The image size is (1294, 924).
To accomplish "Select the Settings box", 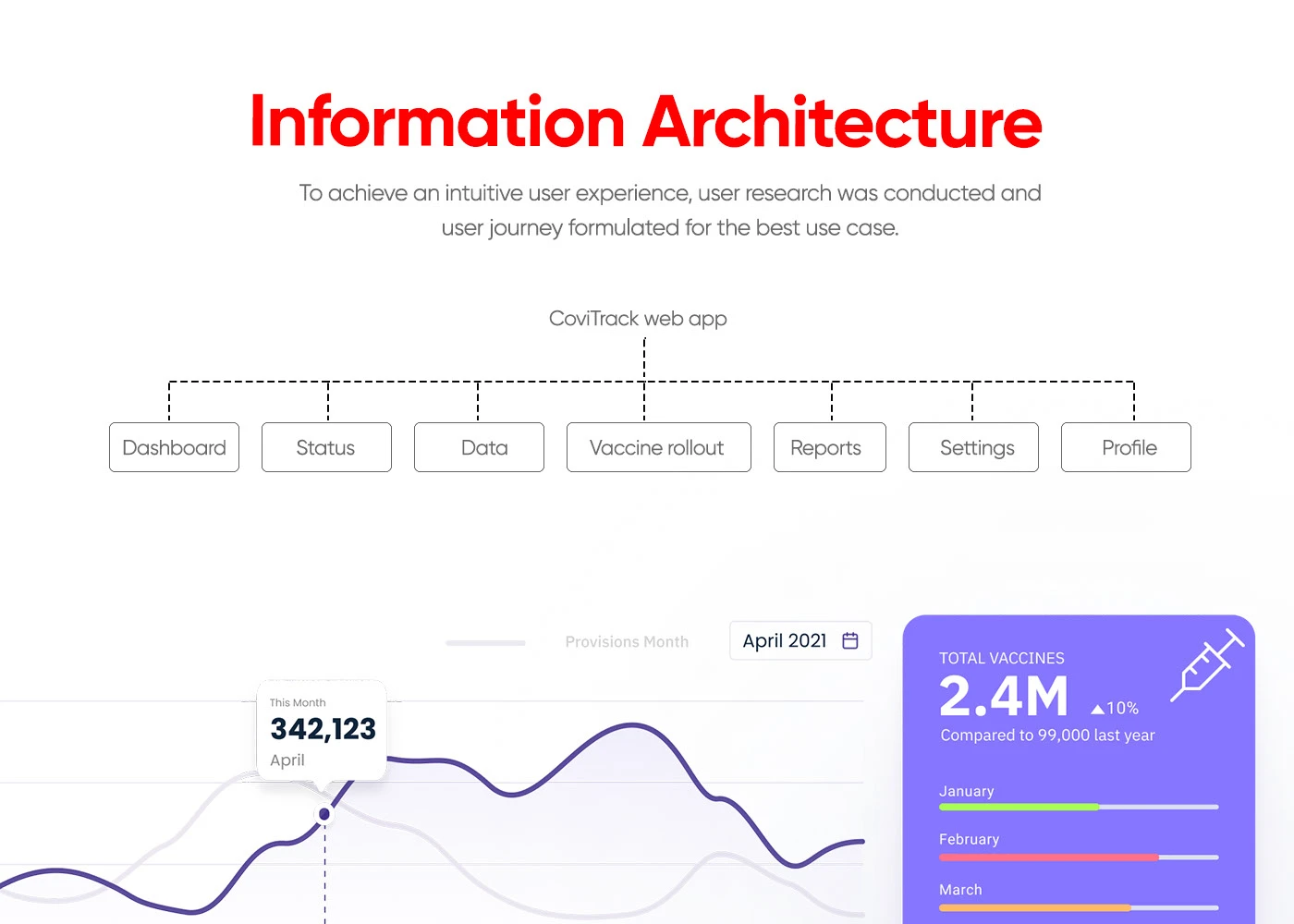I will pos(973,447).
